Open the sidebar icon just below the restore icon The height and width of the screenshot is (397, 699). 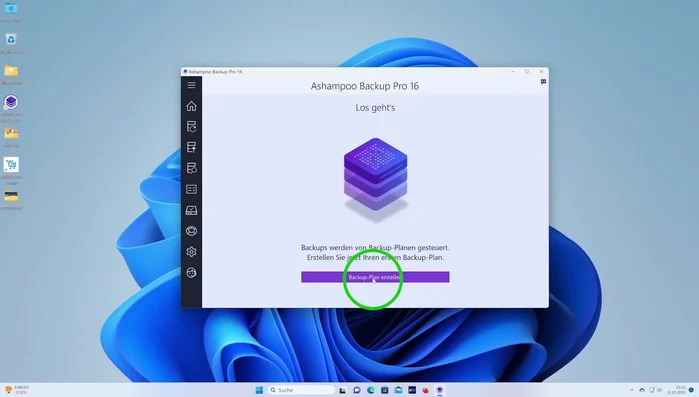pyautogui.click(x=191, y=168)
